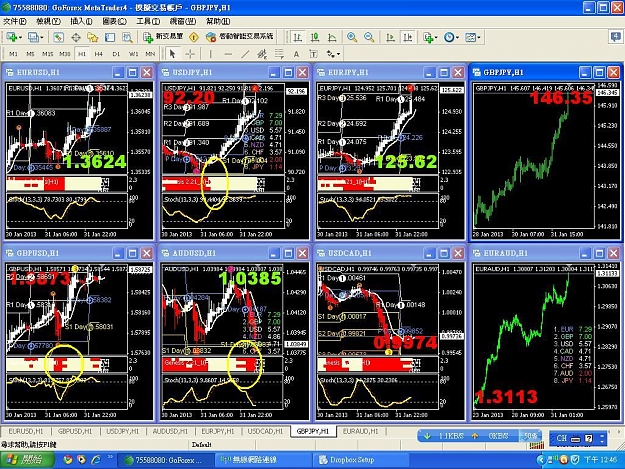Open the 插入 Insert menu
The width and height of the screenshot is (625, 469).
click(x=81, y=21)
